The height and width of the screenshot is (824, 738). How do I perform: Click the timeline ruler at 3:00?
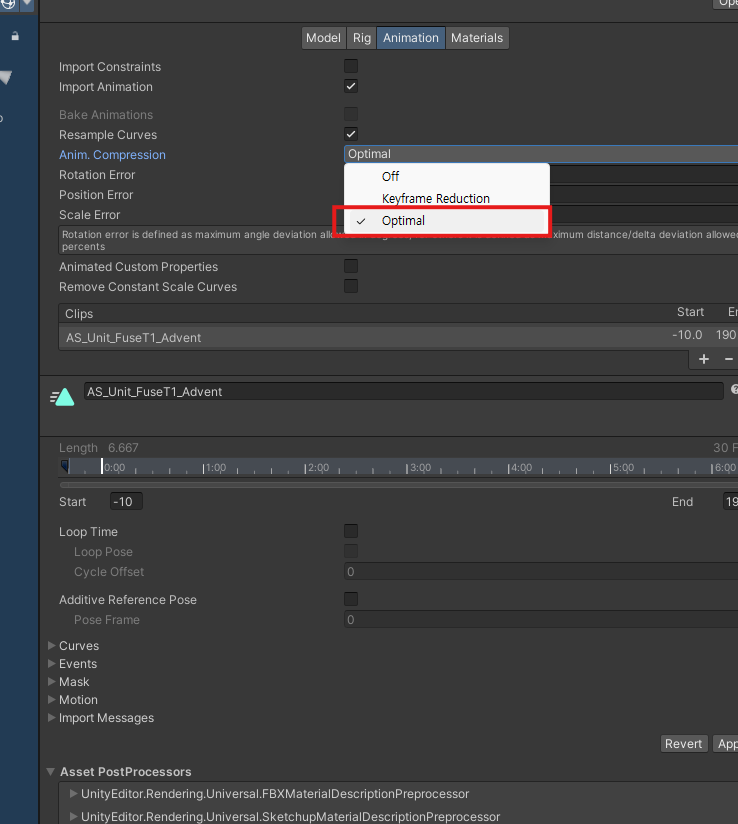(407, 468)
